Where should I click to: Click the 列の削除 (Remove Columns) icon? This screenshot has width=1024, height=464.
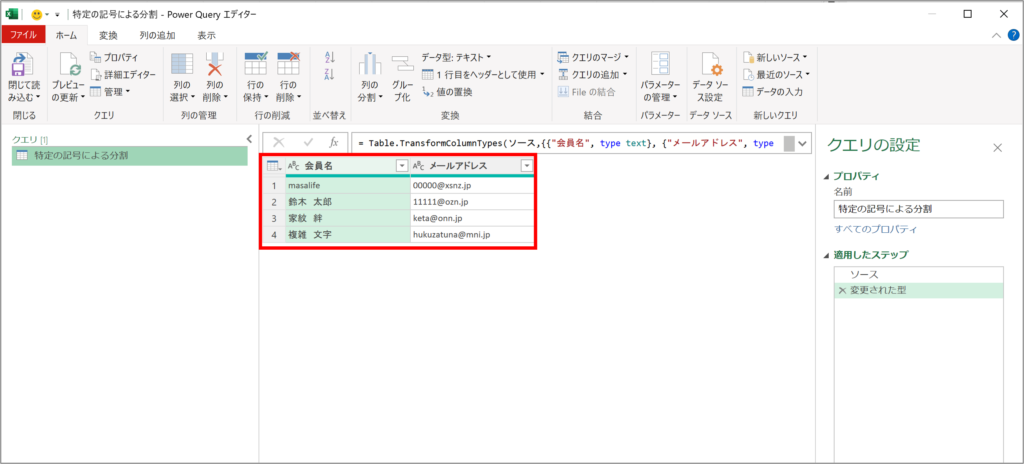215,67
